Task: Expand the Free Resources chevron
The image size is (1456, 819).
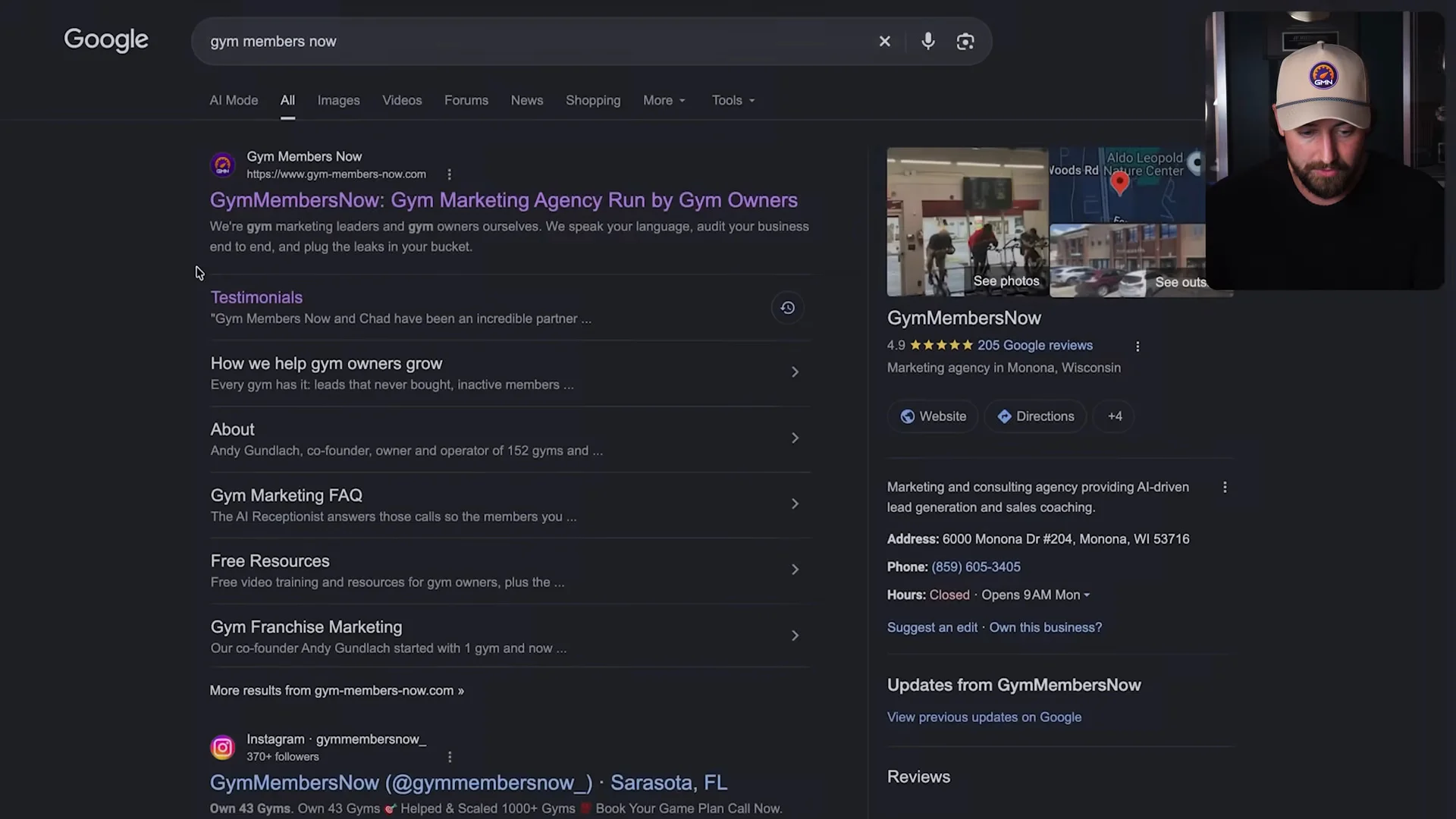Action: [x=795, y=570]
